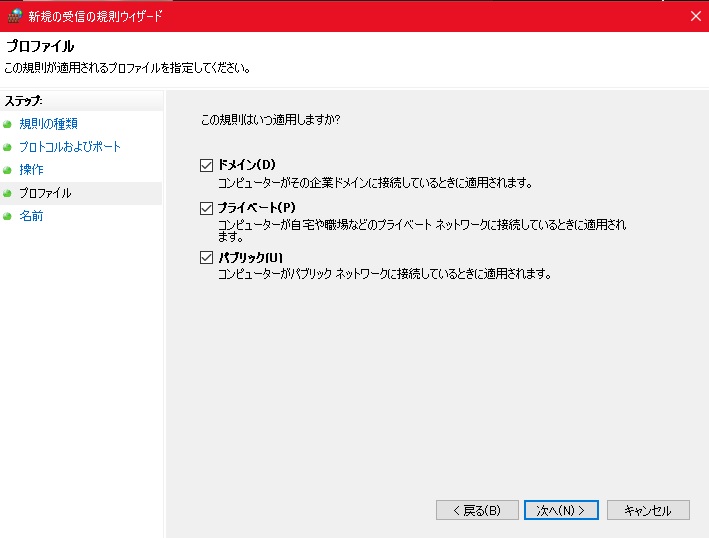Uncheck the ドメイン(D) checkbox
The image size is (709, 538).
(207, 165)
